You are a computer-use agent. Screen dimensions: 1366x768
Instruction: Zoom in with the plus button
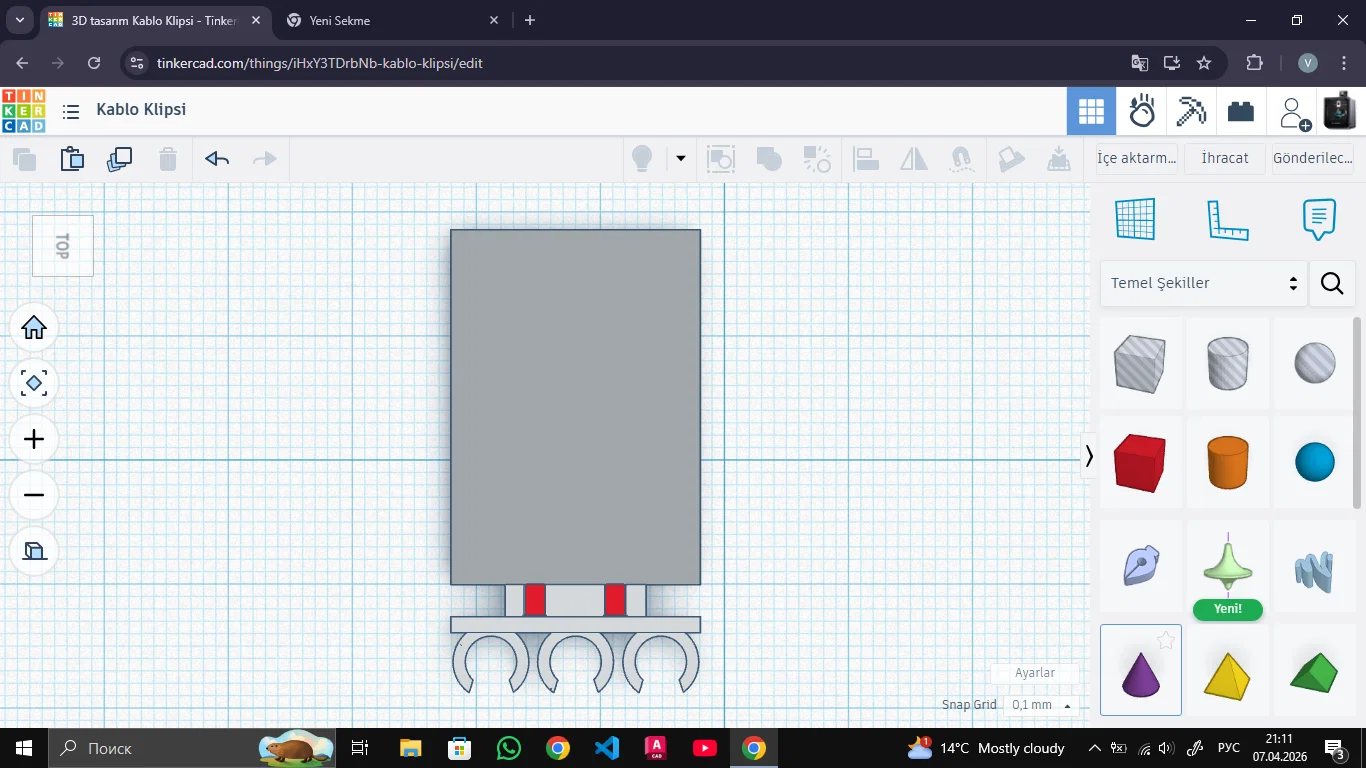click(34, 439)
